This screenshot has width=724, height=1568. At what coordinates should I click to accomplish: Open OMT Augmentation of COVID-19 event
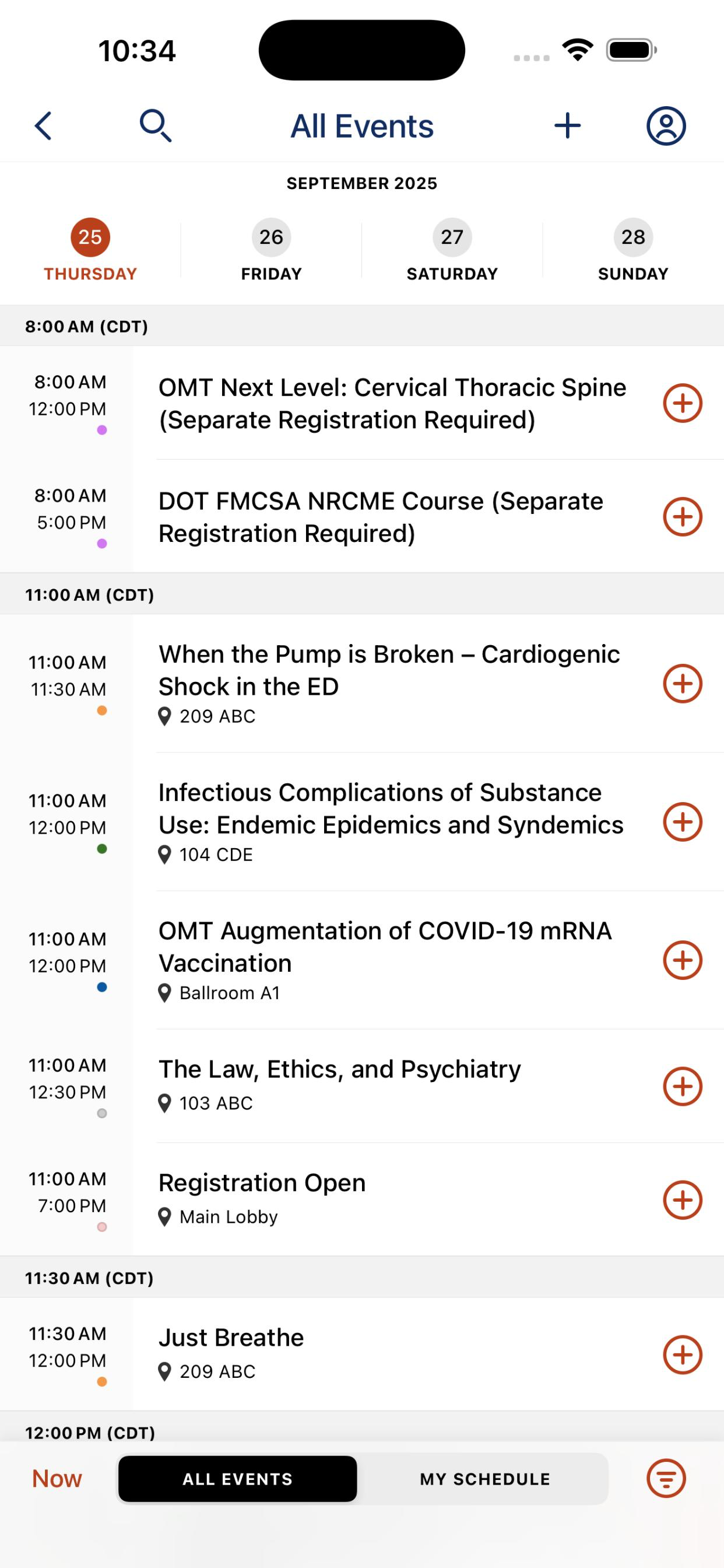click(x=385, y=960)
